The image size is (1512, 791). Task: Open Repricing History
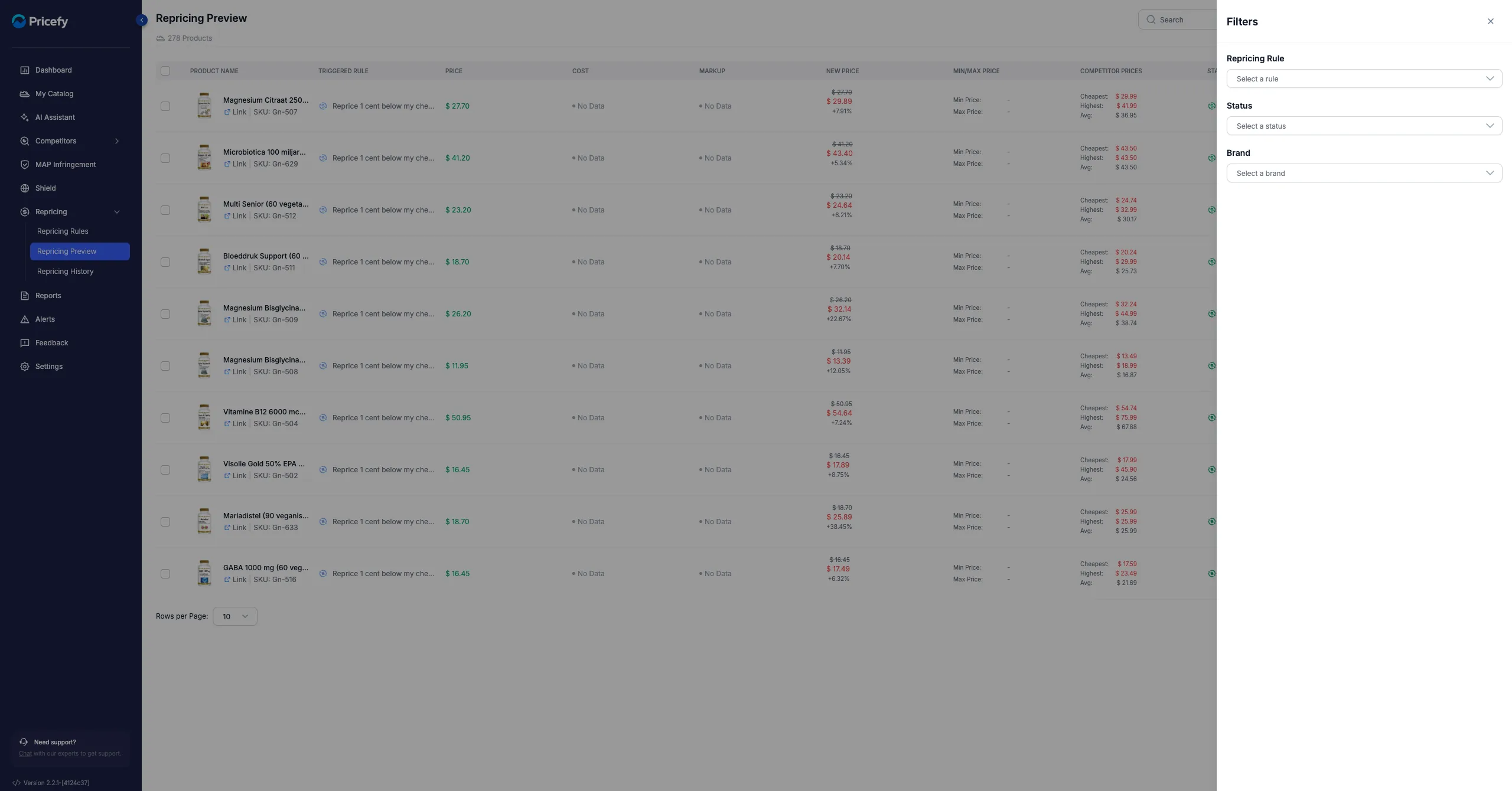point(65,272)
